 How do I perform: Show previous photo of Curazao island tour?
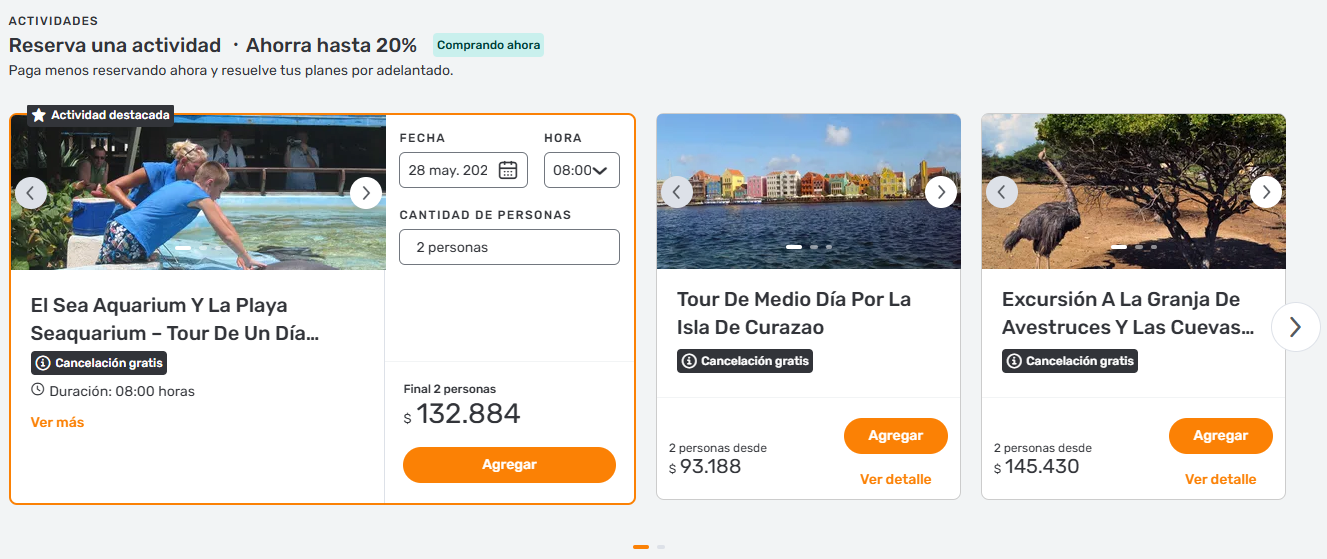(677, 192)
